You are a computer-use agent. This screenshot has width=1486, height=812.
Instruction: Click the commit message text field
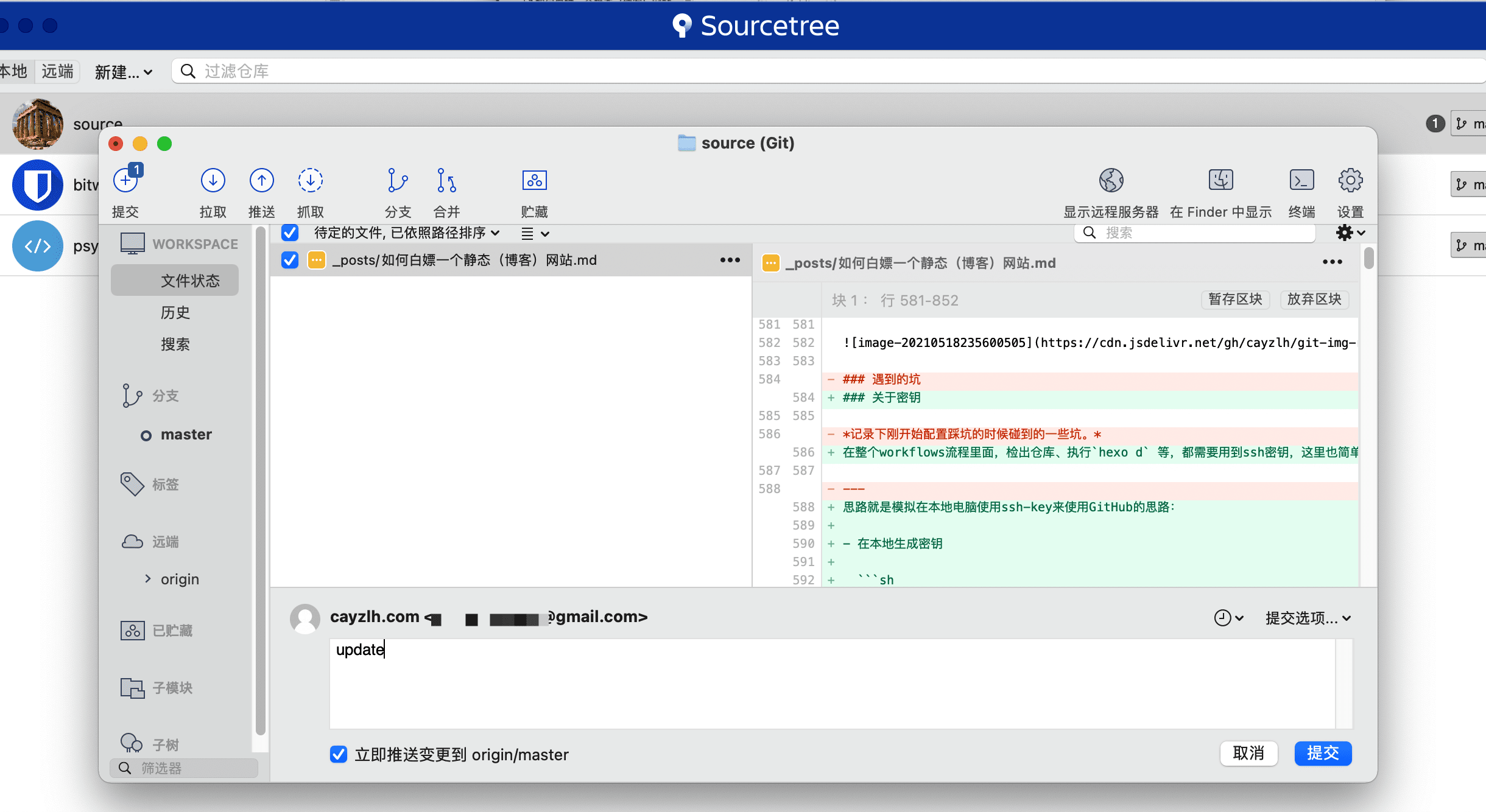pyautogui.click(x=831, y=683)
